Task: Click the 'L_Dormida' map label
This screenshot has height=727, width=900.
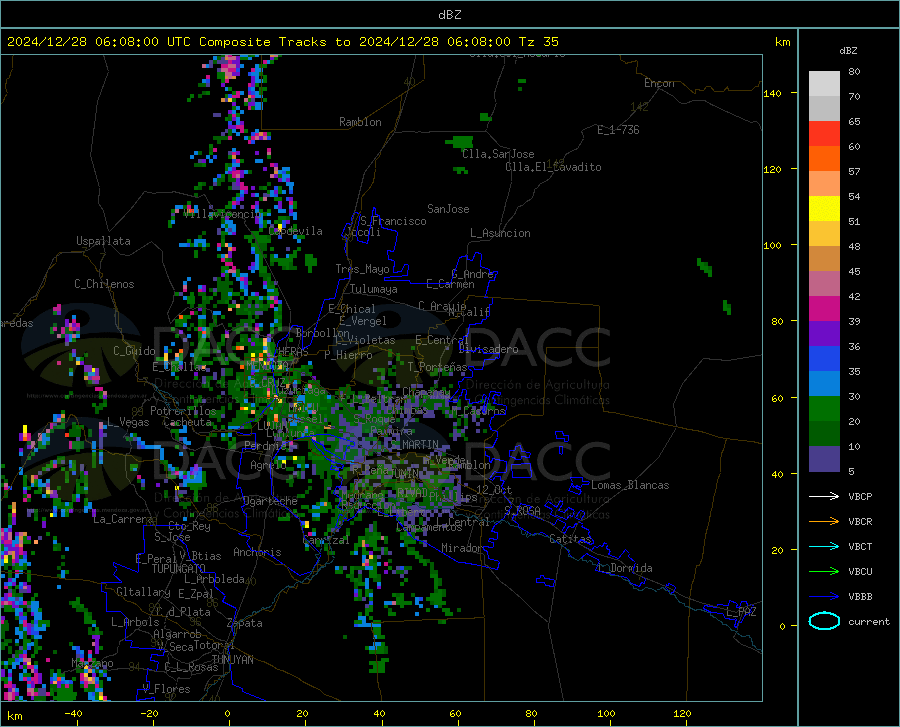Action: point(624,568)
